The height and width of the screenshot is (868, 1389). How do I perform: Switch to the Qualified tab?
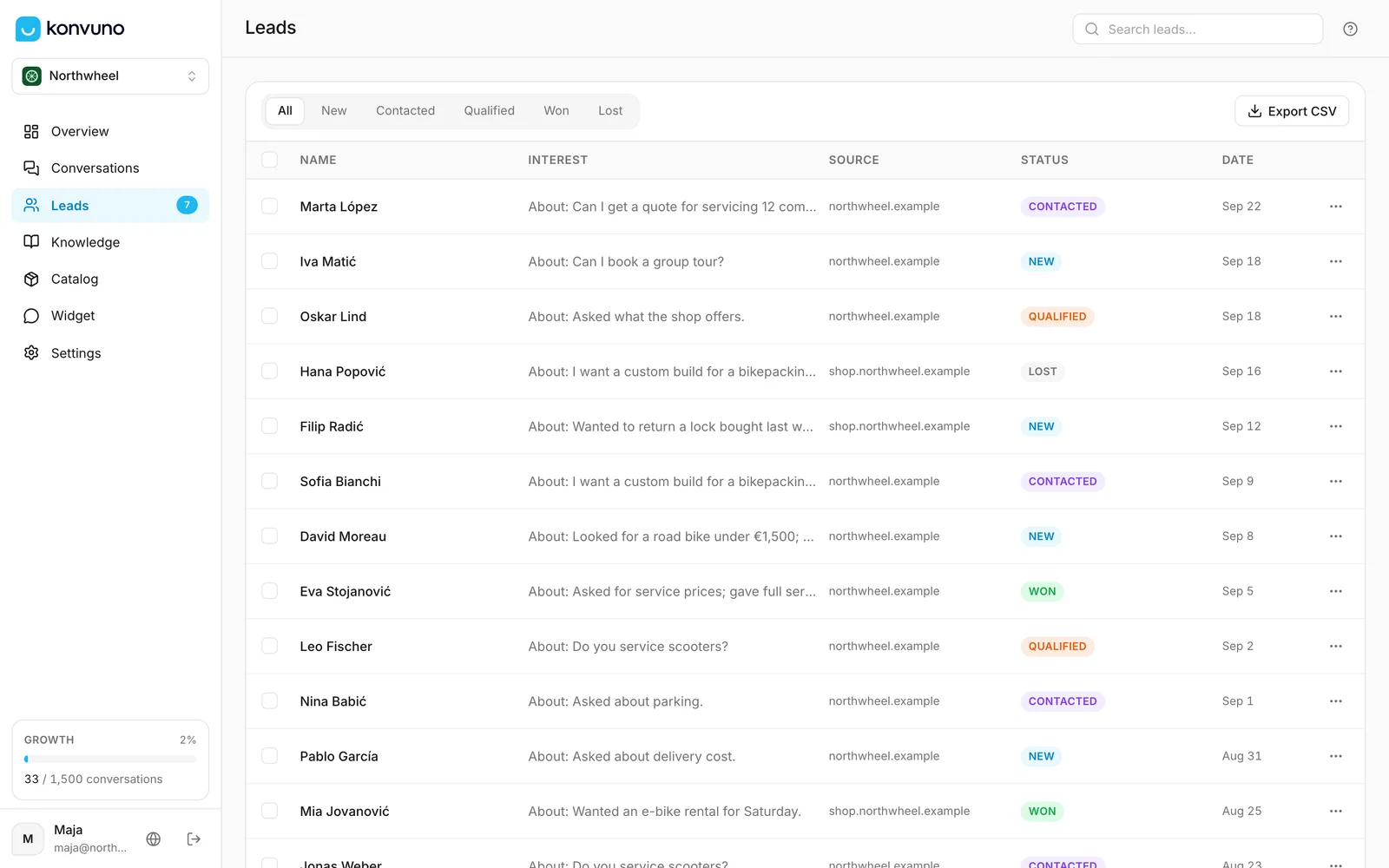tap(489, 111)
